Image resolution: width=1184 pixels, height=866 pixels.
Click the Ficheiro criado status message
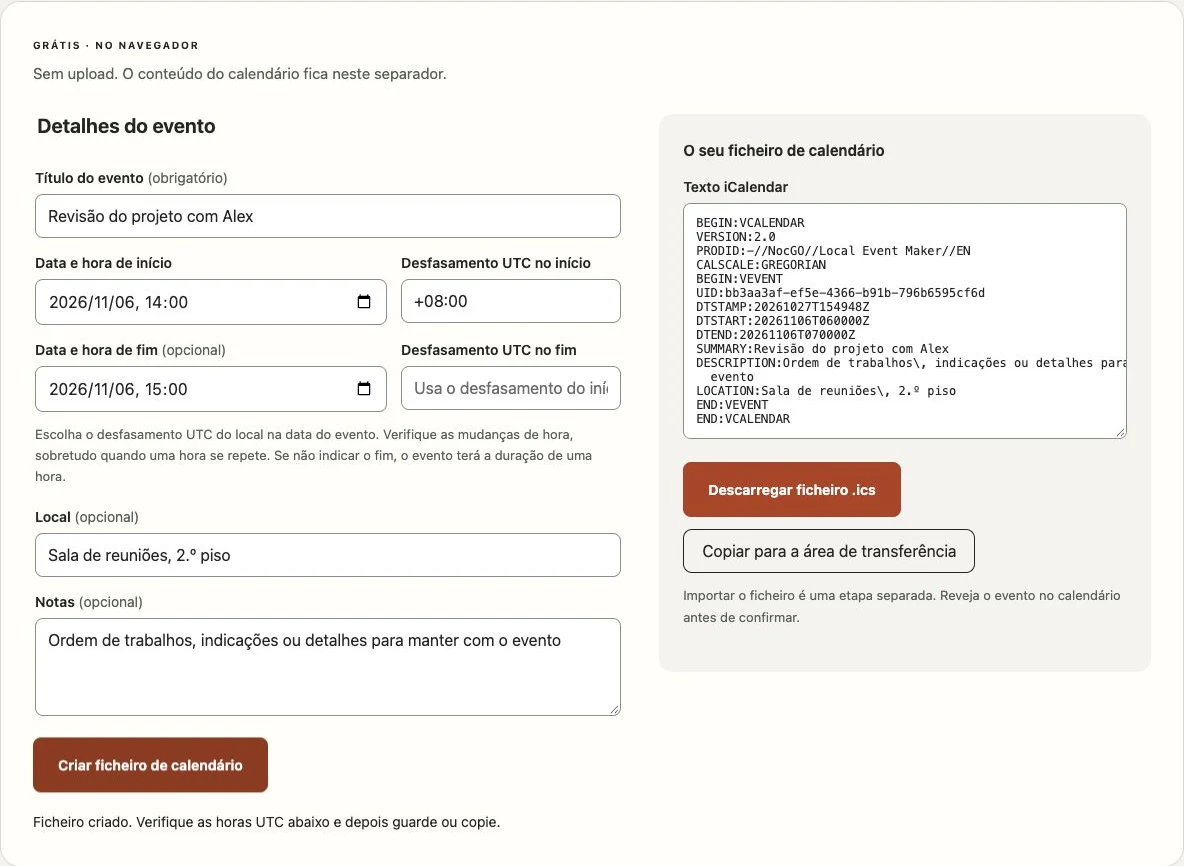click(267, 821)
